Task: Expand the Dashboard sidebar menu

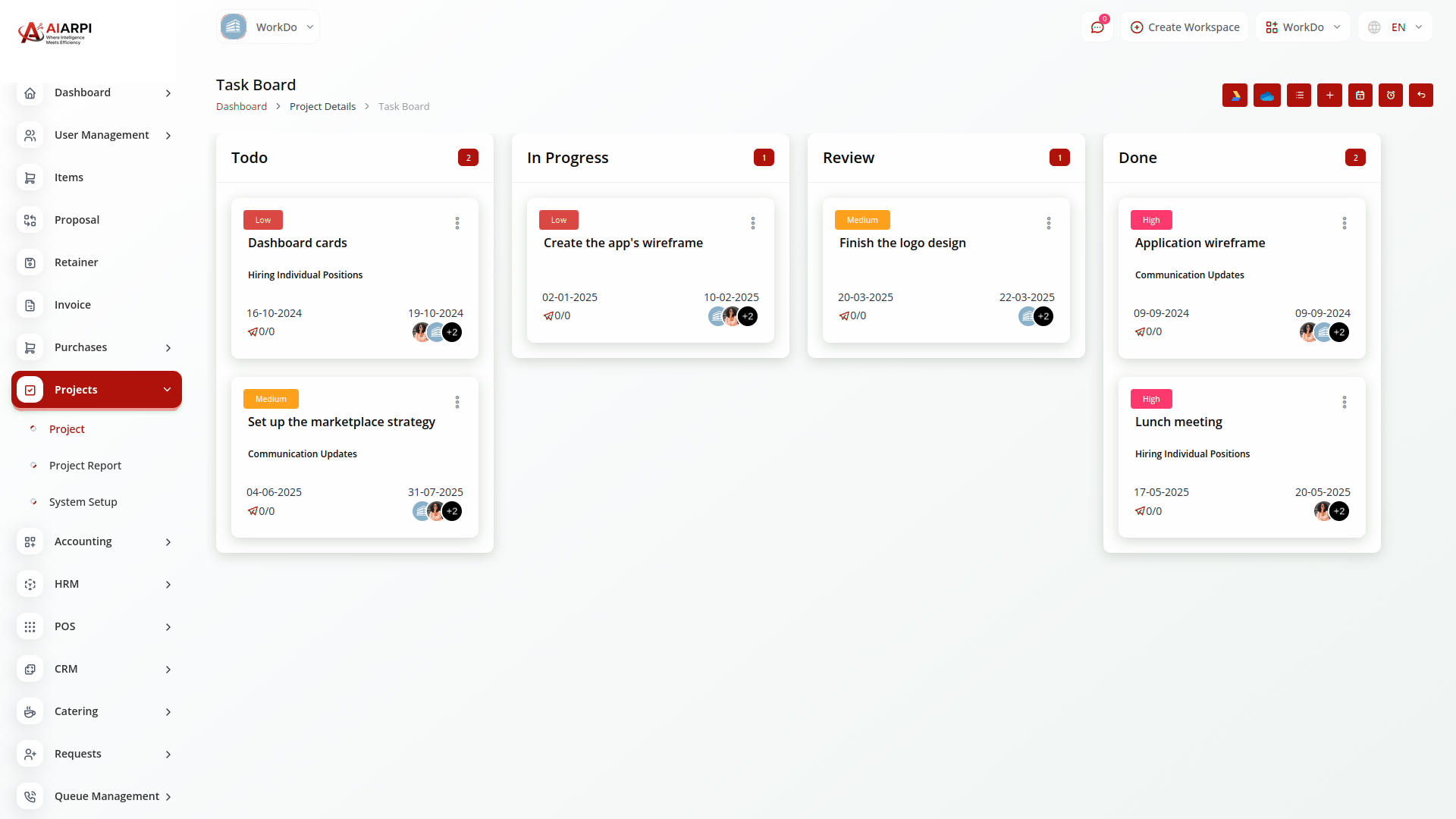Action: [96, 93]
